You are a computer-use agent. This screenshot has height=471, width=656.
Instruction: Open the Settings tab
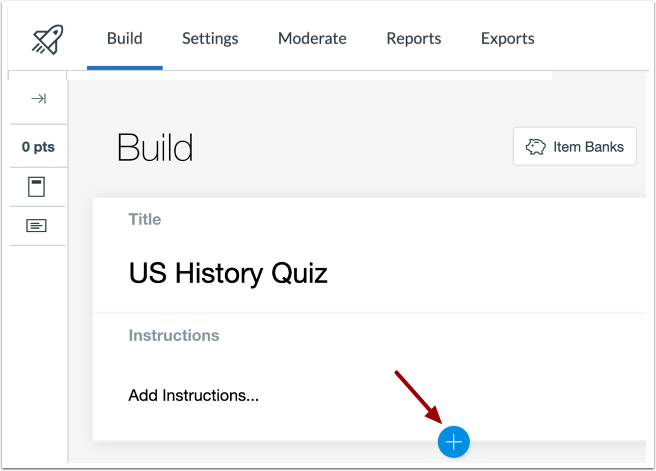(210, 39)
